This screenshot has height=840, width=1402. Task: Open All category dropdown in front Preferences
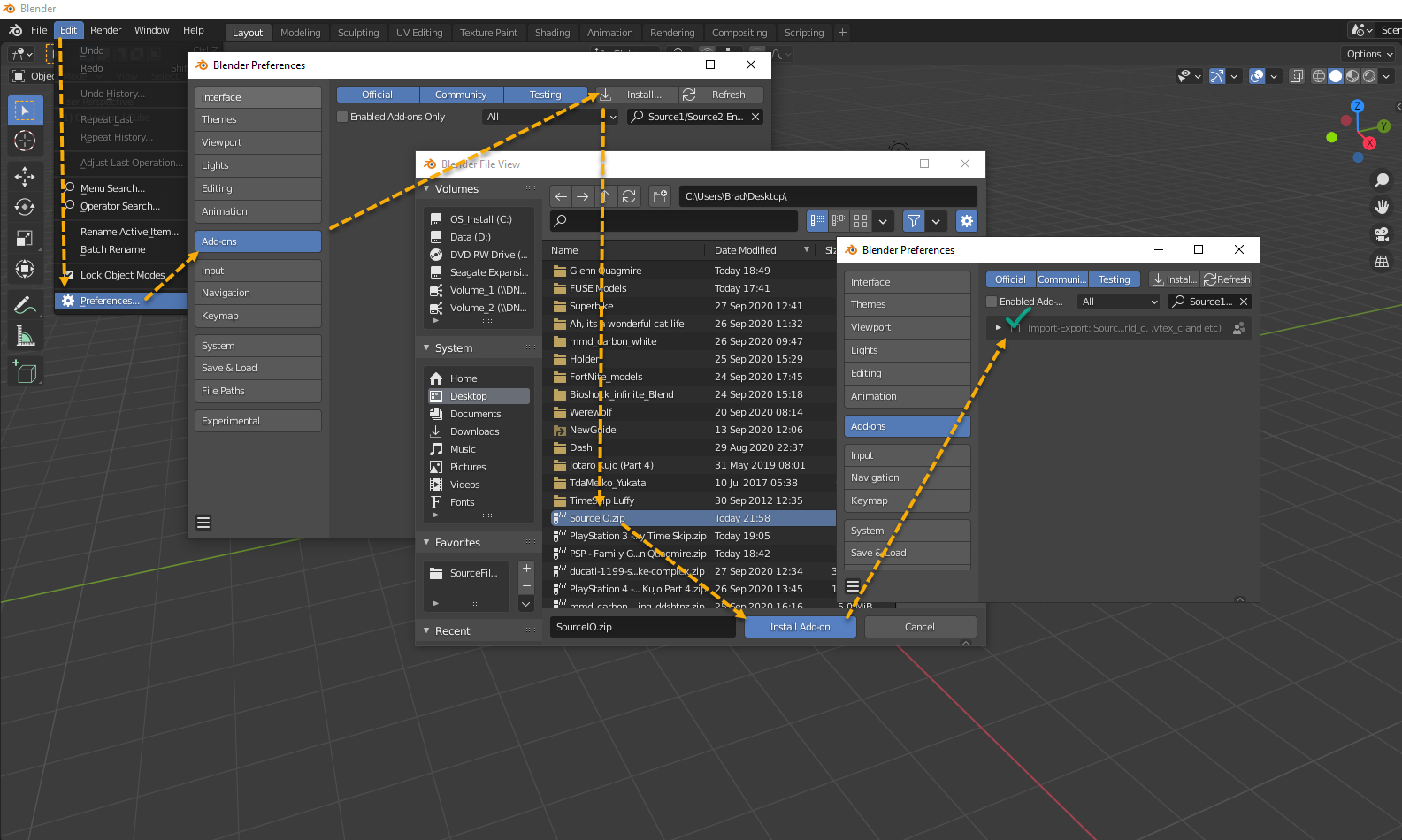coord(1119,302)
